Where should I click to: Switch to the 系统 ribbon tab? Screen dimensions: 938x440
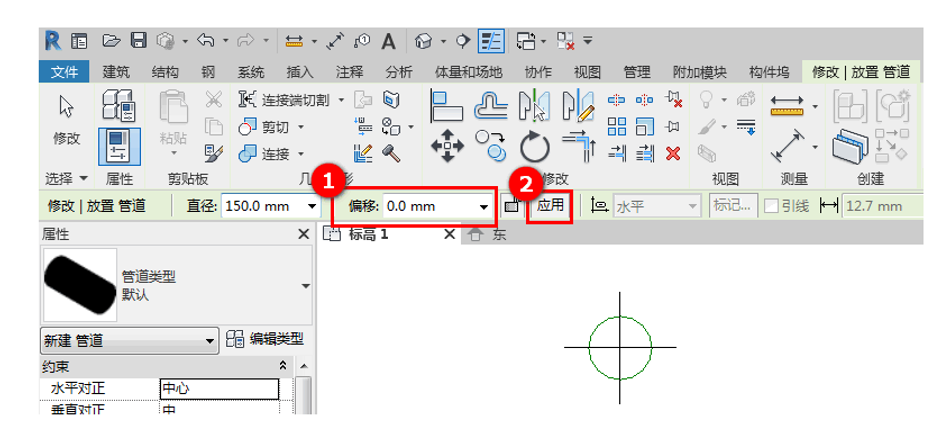click(x=251, y=72)
